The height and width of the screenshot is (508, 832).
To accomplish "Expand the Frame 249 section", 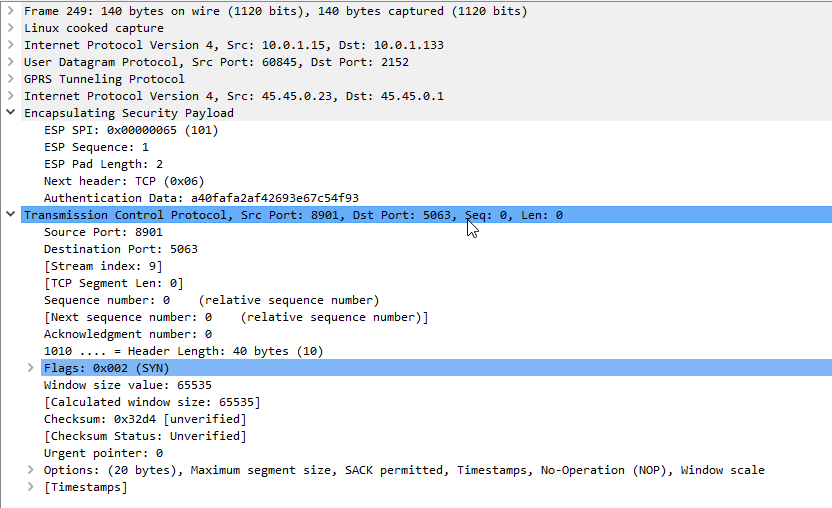I will (x=10, y=11).
